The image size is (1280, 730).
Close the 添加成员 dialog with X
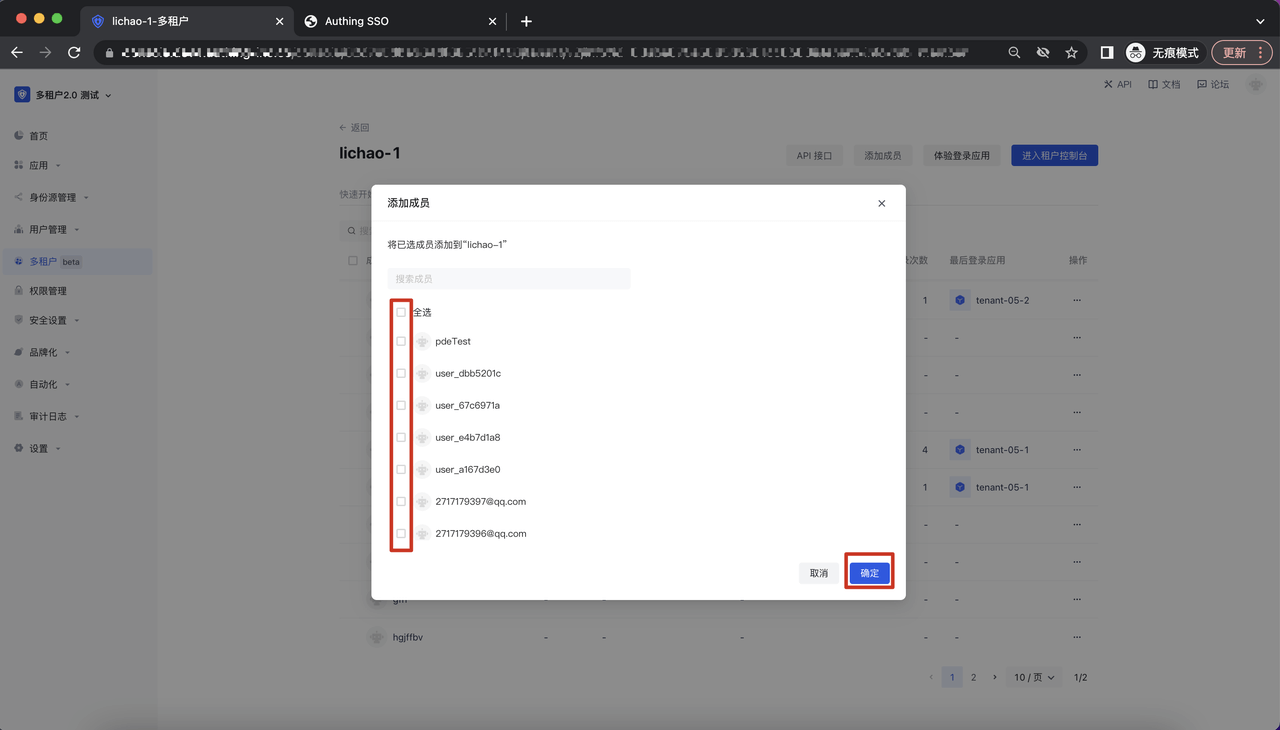tap(881, 204)
